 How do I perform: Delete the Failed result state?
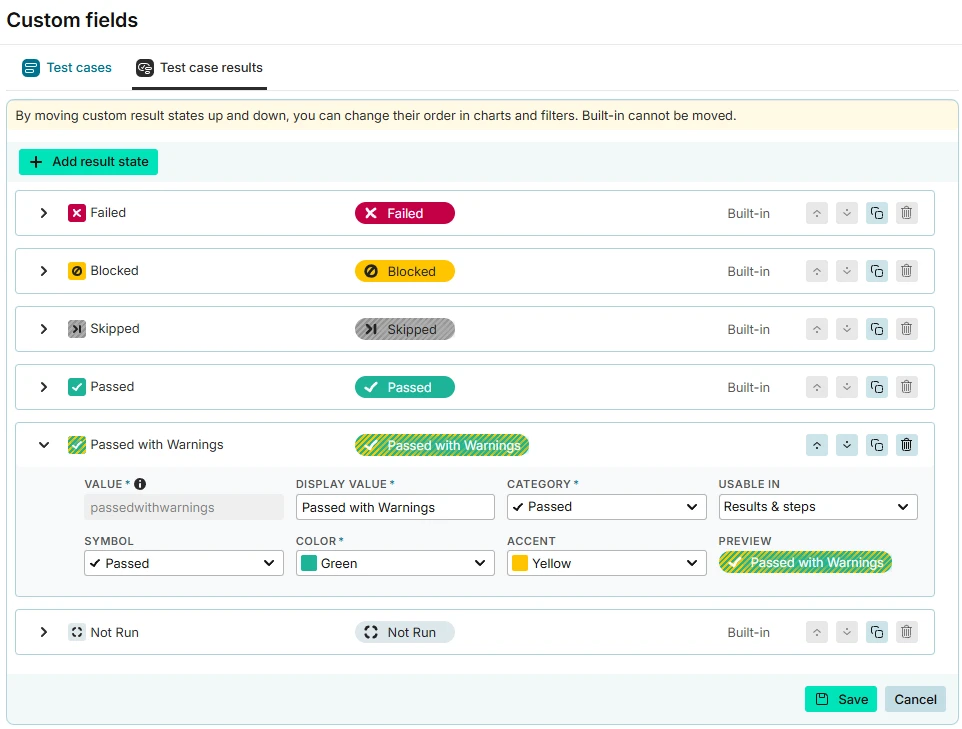(x=906, y=213)
